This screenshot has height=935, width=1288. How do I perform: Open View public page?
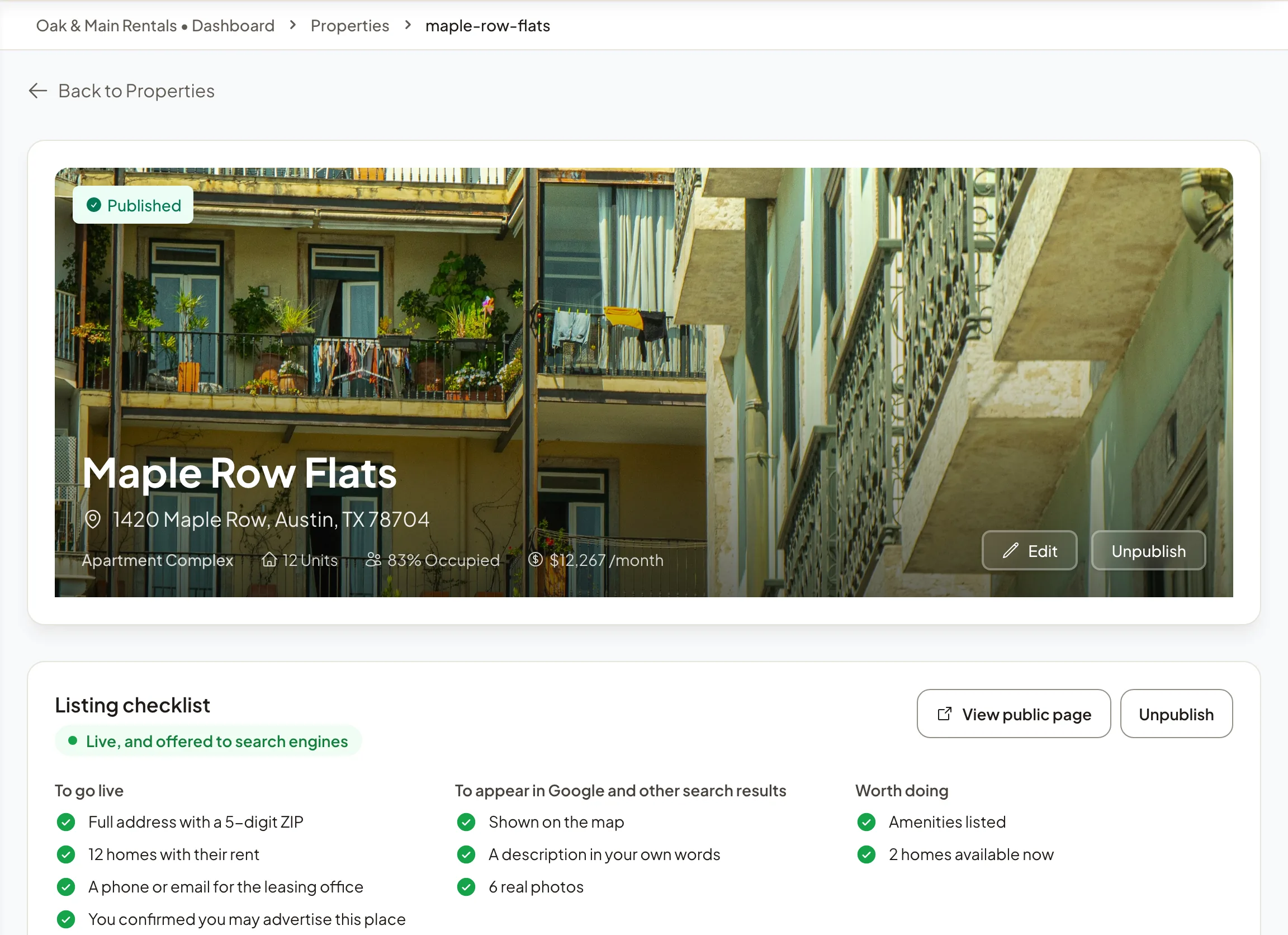click(1013, 714)
